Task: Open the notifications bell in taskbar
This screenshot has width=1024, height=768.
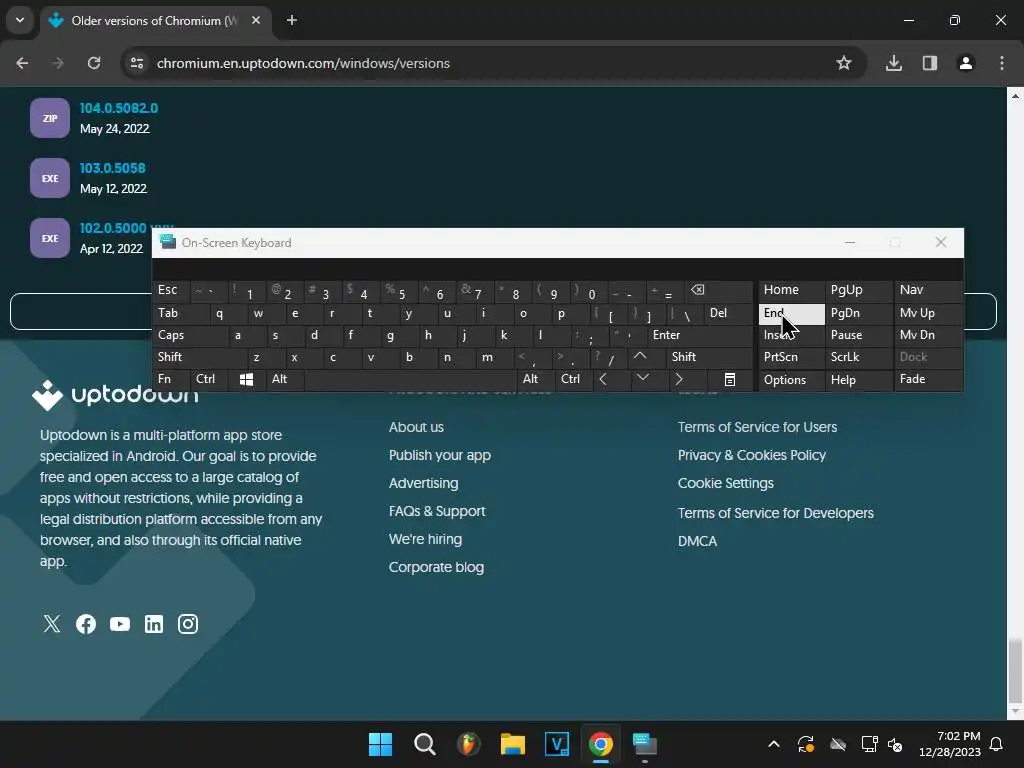Action: 997,744
